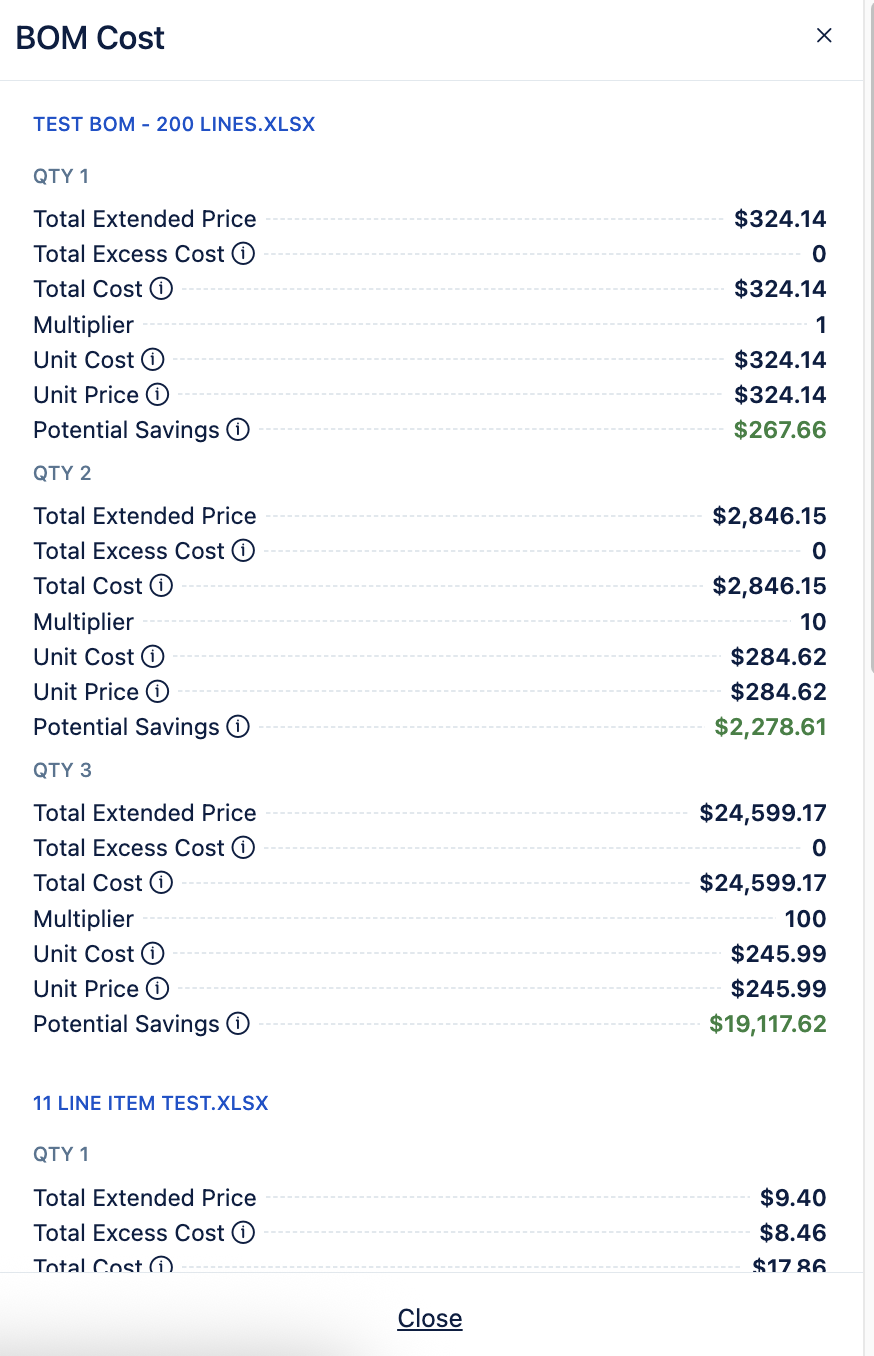Click info icon beside QTY 2 Total Cost

(x=161, y=586)
